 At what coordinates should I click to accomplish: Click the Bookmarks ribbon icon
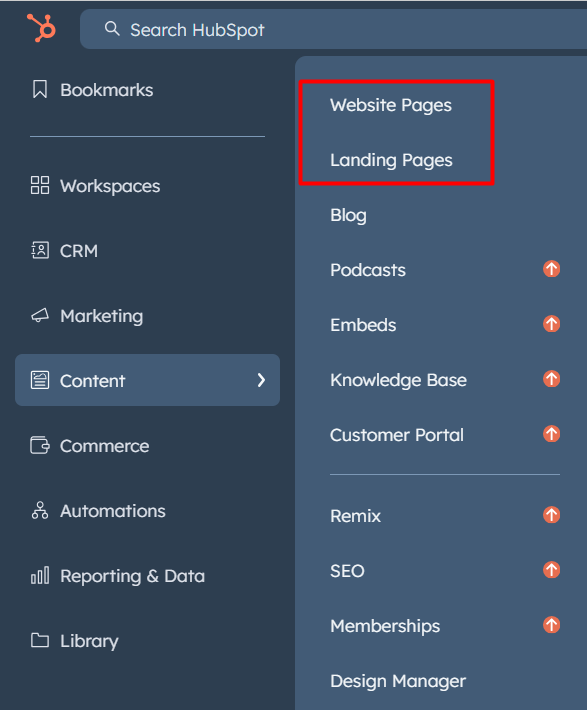tap(40, 89)
